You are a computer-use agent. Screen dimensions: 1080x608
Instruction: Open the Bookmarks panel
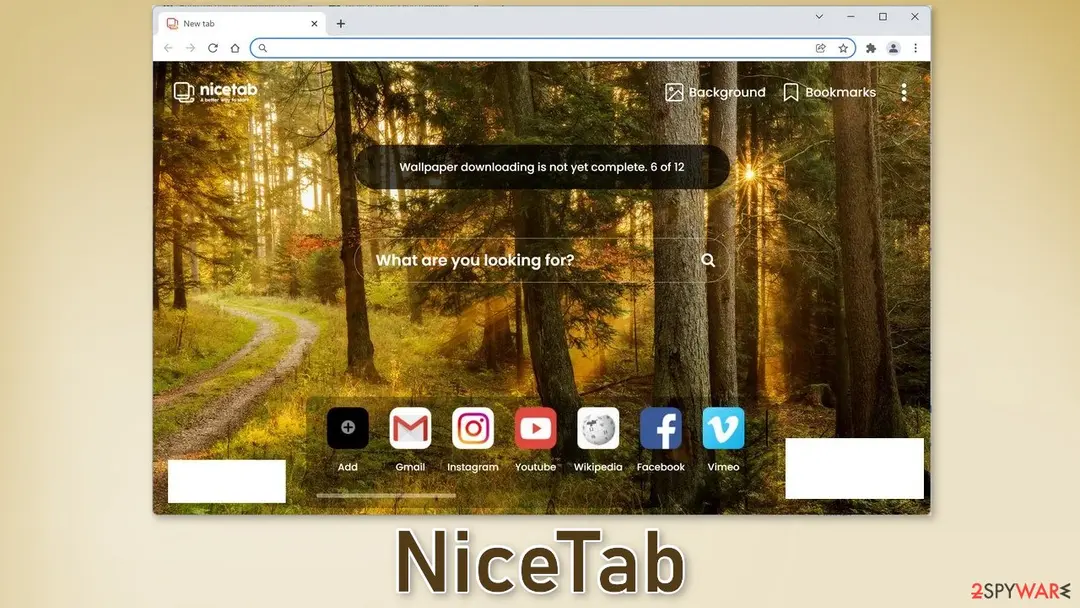pyautogui.click(x=829, y=92)
